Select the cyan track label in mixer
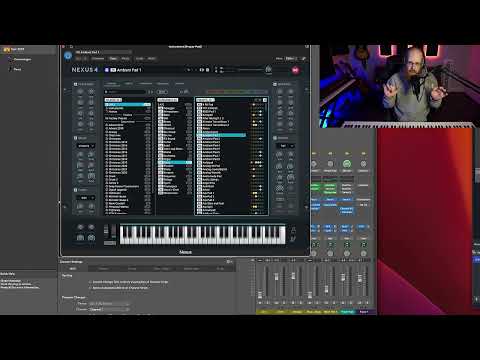 (347, 312)
